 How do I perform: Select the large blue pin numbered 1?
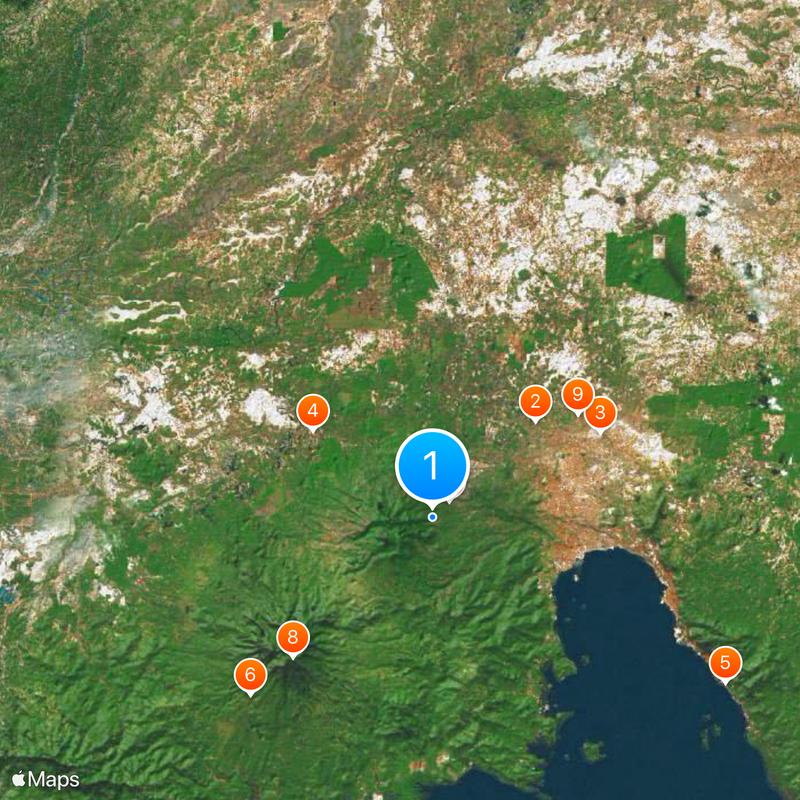(x=432, y=465)
